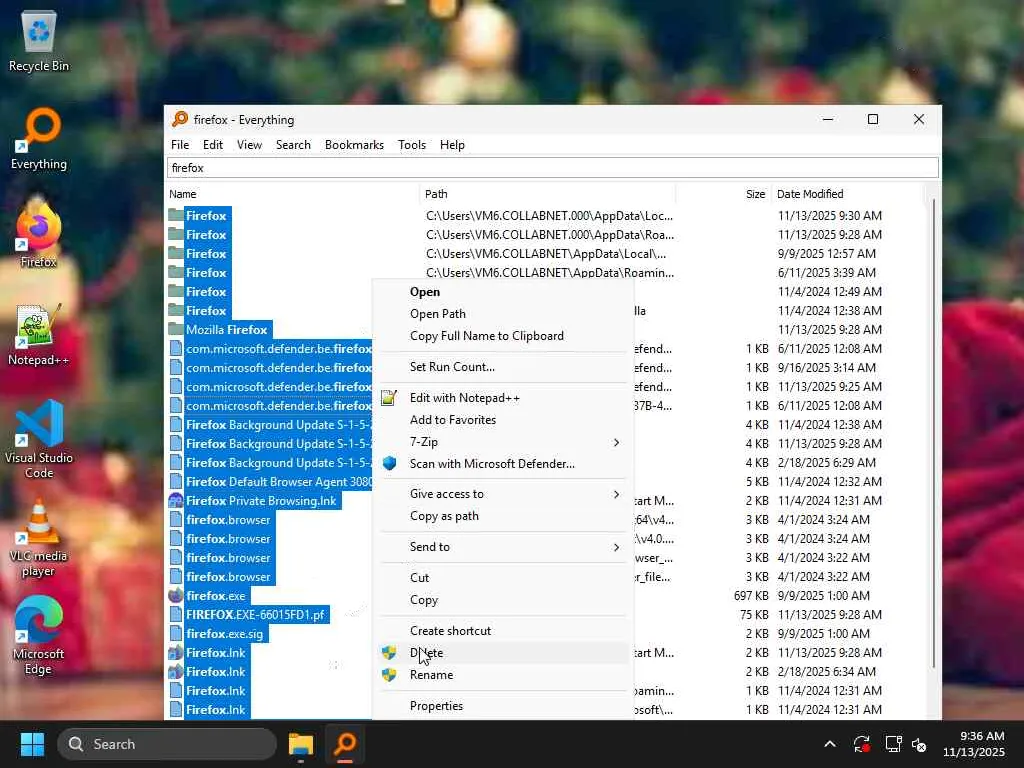This screenshot has width=1024, height=768.
Task: Sort results by the Size column header
Action: (x=723, y=194)
